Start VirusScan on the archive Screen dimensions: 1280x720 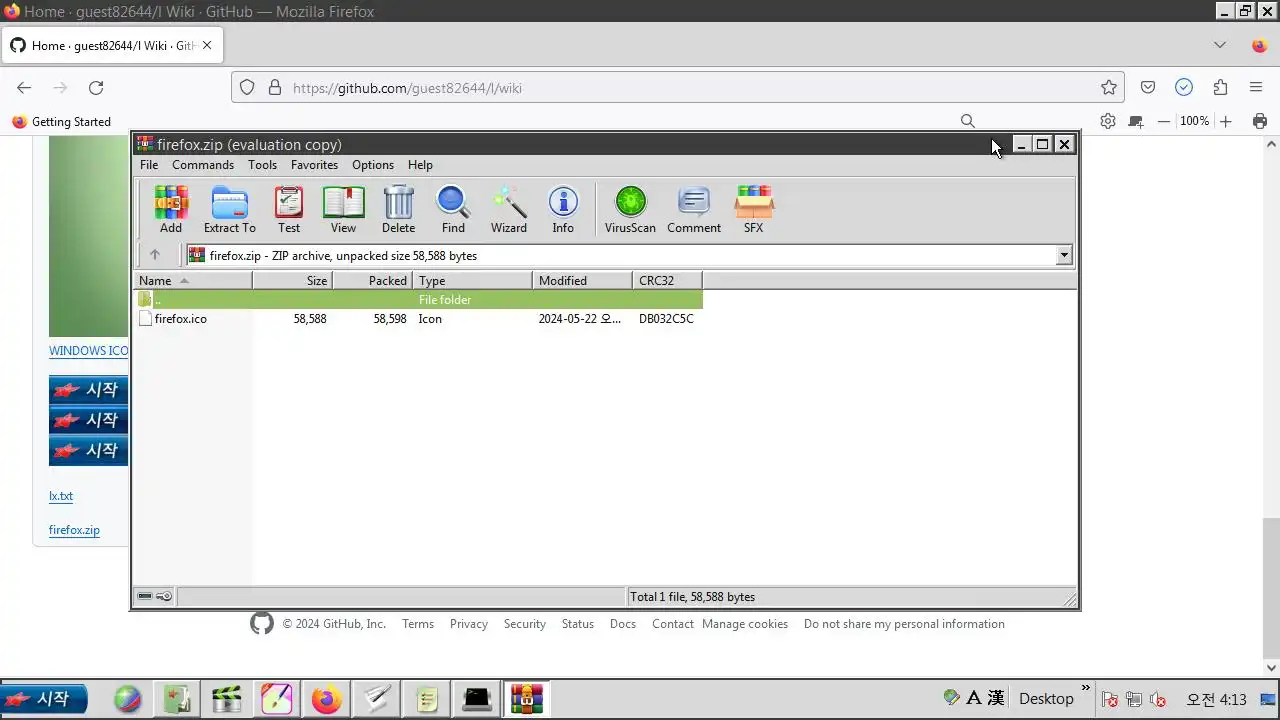click(x=630, y=210)
